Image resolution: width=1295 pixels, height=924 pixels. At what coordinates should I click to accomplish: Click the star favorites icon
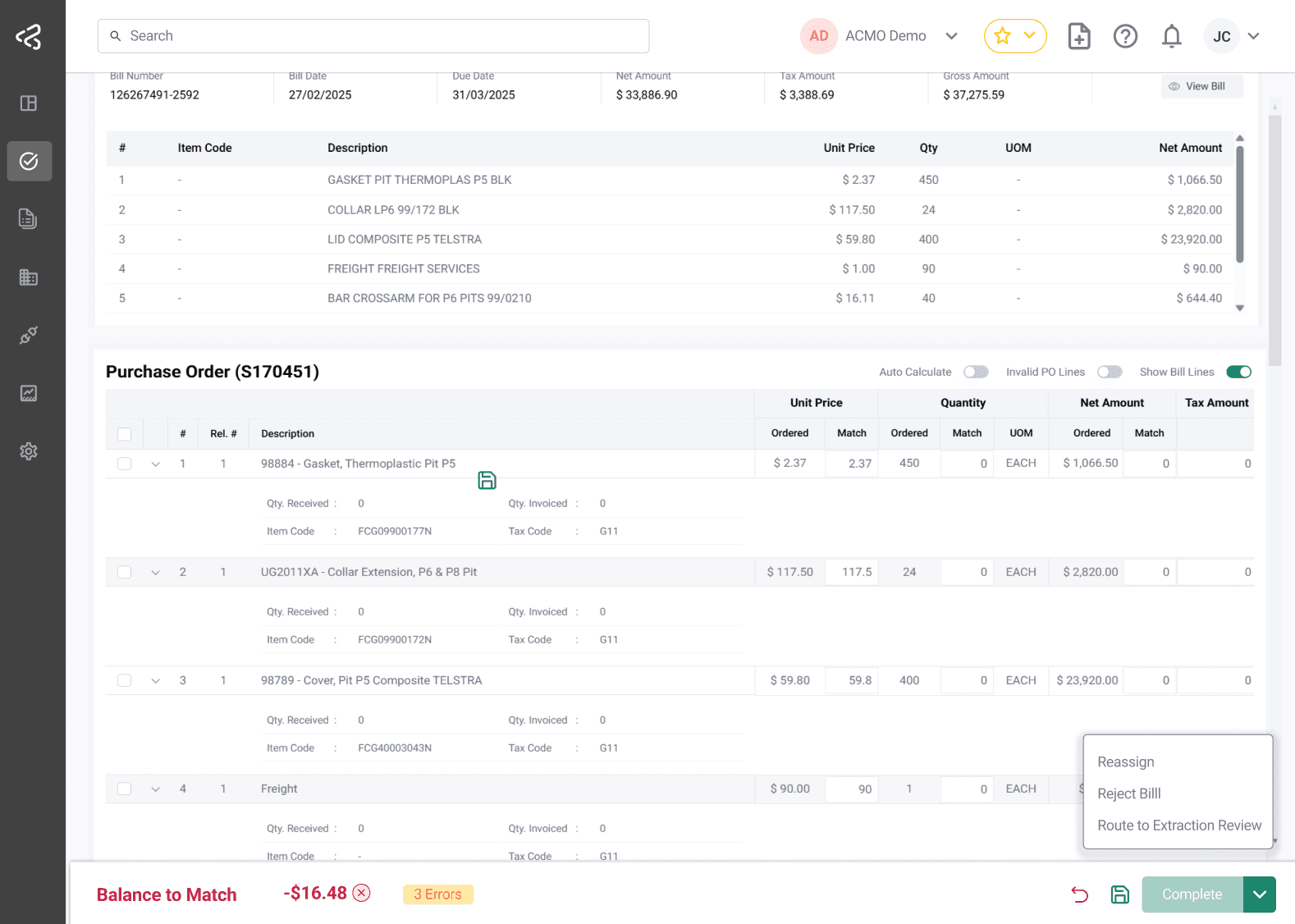pyautogui.click(x=1002, y=36)
